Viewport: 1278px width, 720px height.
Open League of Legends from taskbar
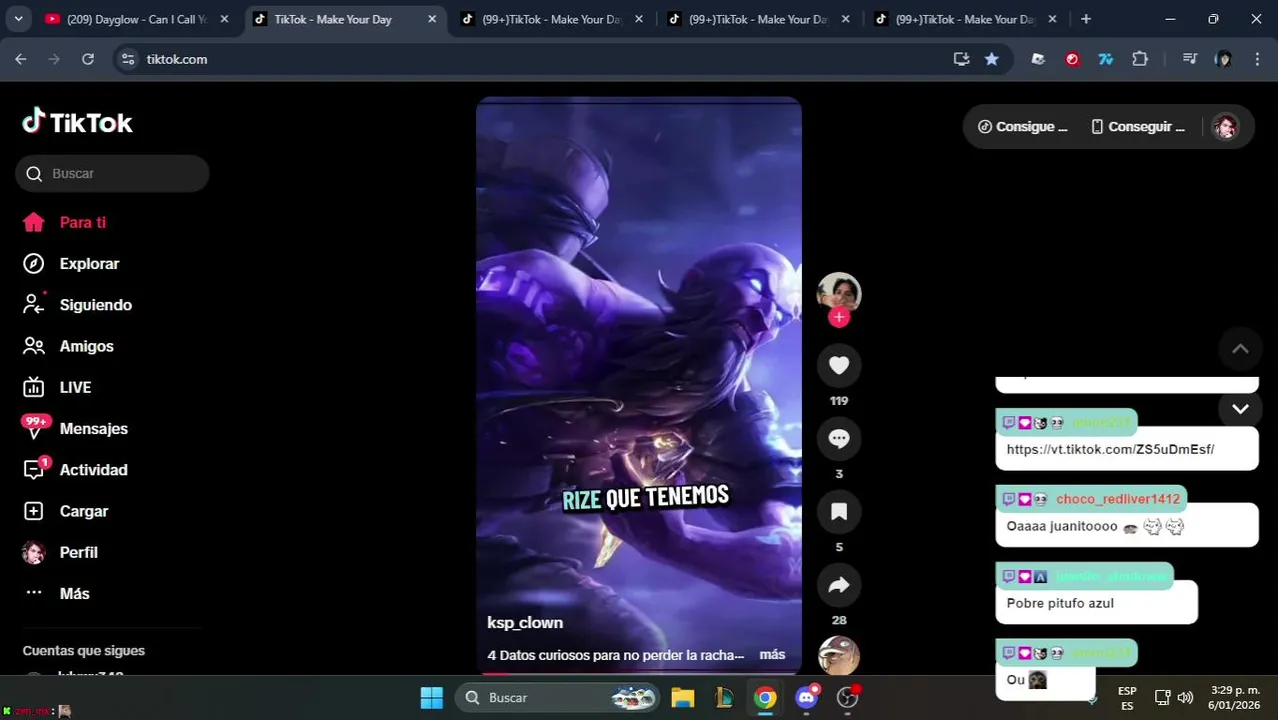point(724,697)
